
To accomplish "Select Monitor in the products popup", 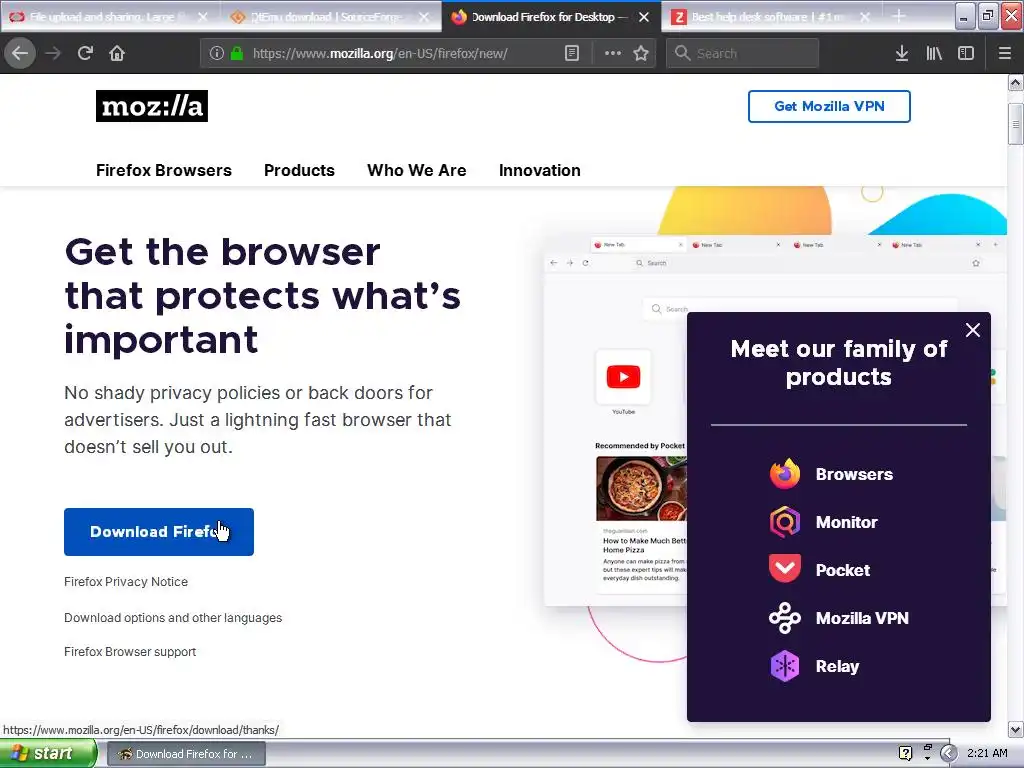I will click(846, 522).
